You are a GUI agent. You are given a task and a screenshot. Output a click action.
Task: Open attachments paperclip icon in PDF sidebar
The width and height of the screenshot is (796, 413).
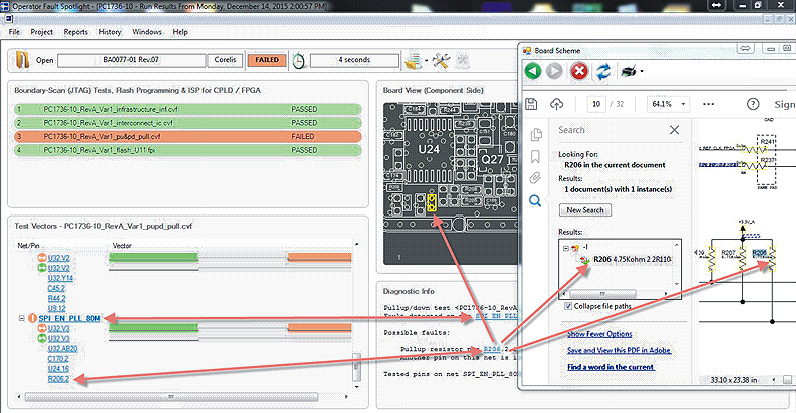[x=535, y=178]
